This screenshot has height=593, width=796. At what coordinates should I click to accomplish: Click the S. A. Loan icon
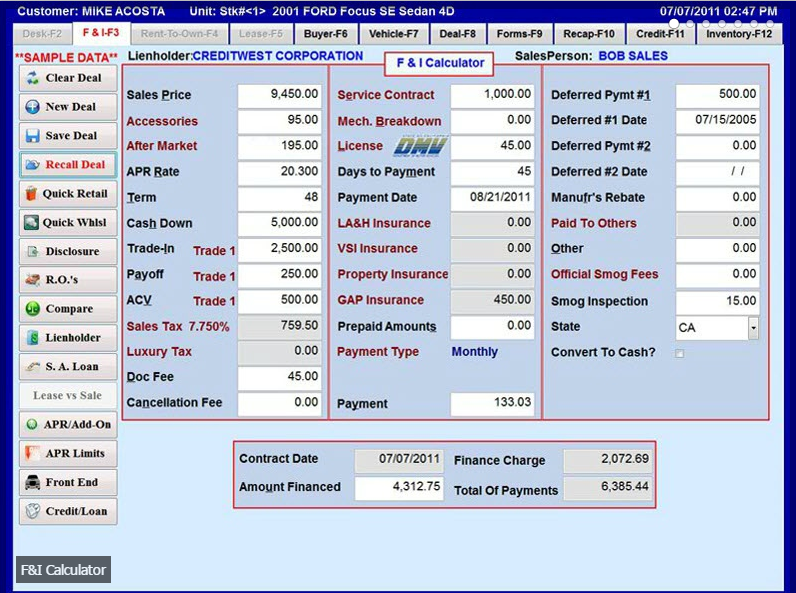pos(33,366)
